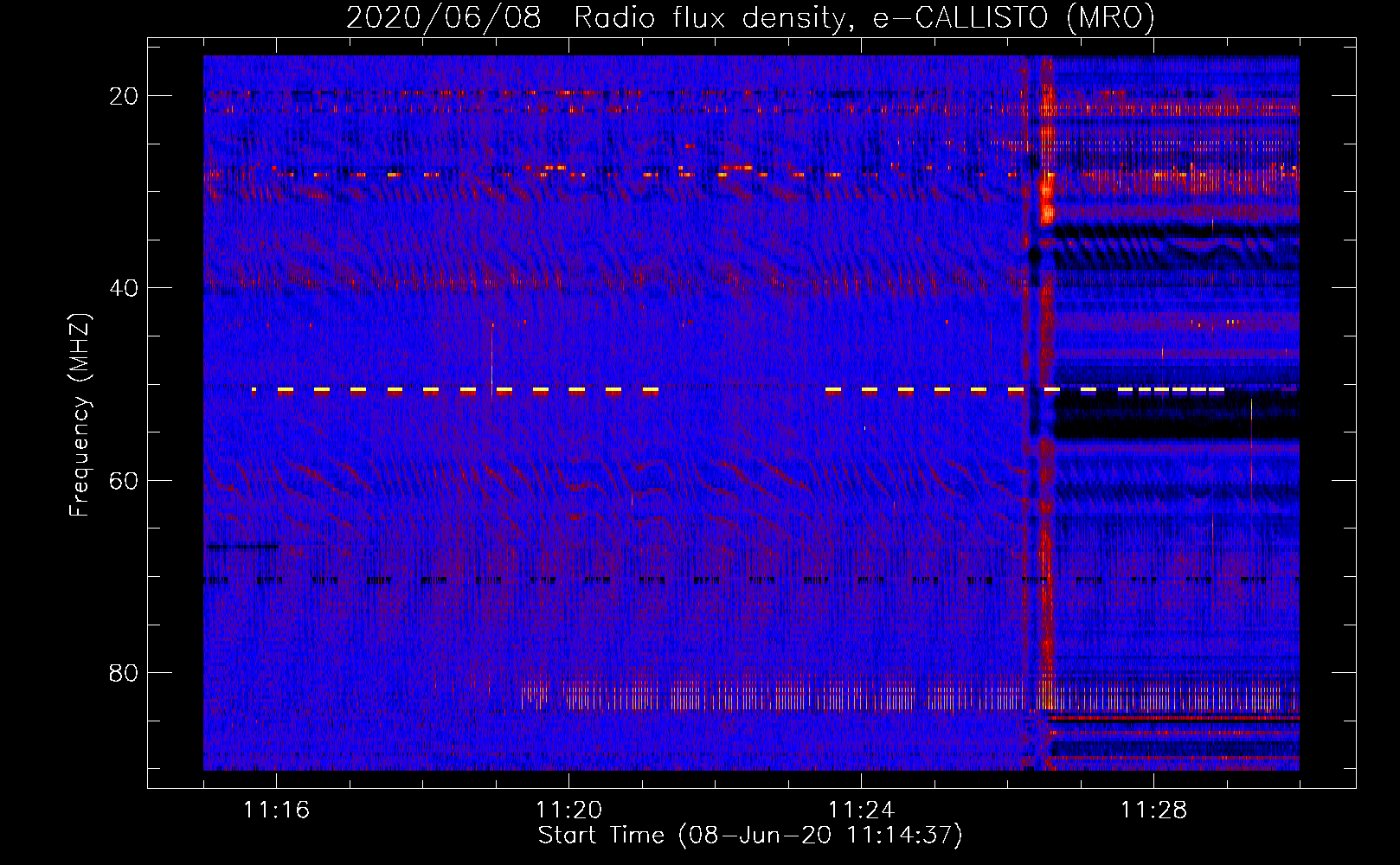The image size is (1400, 865).
Task: Click the 'Start Time (08-Jun-20 11:14:37)' x-axis label
Action: point(749,836)
